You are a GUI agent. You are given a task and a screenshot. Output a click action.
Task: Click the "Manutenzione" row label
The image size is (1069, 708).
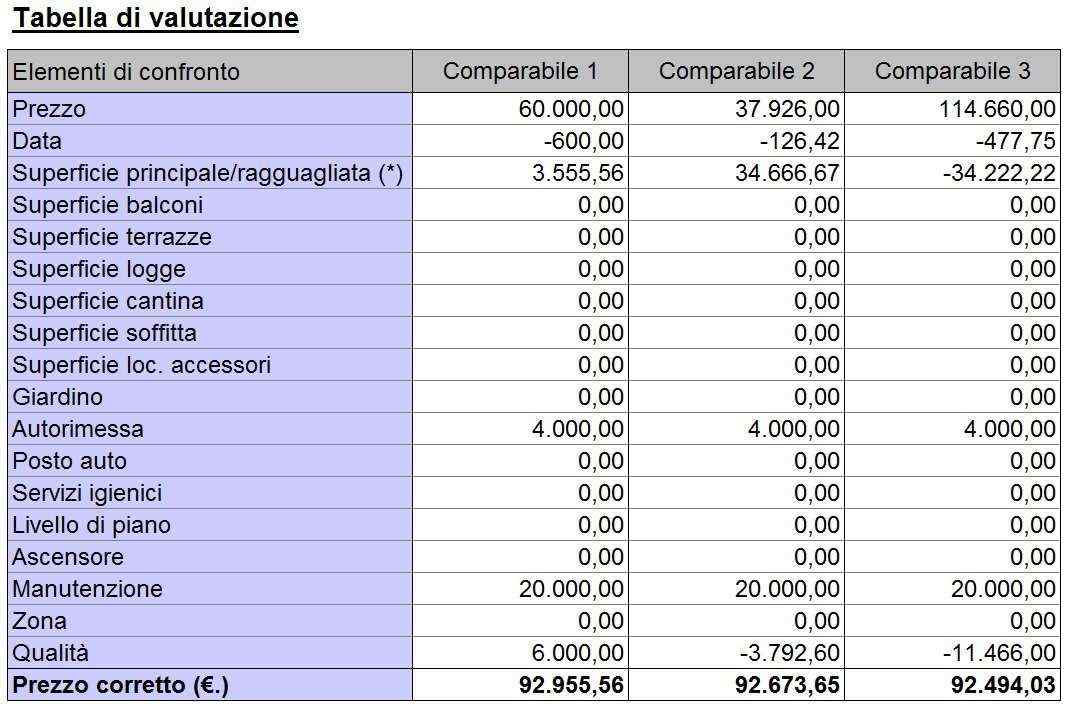pos(87,589)
